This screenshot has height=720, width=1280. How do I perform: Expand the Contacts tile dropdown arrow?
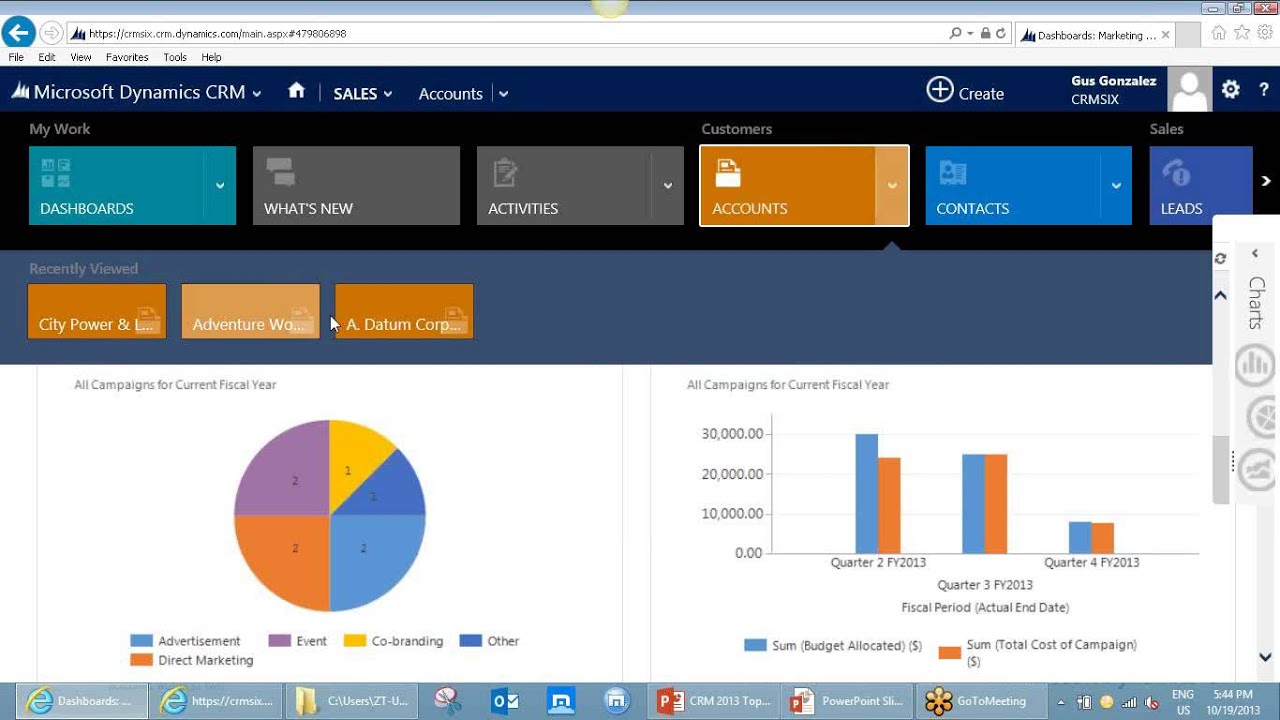(x=1116, y=186)
